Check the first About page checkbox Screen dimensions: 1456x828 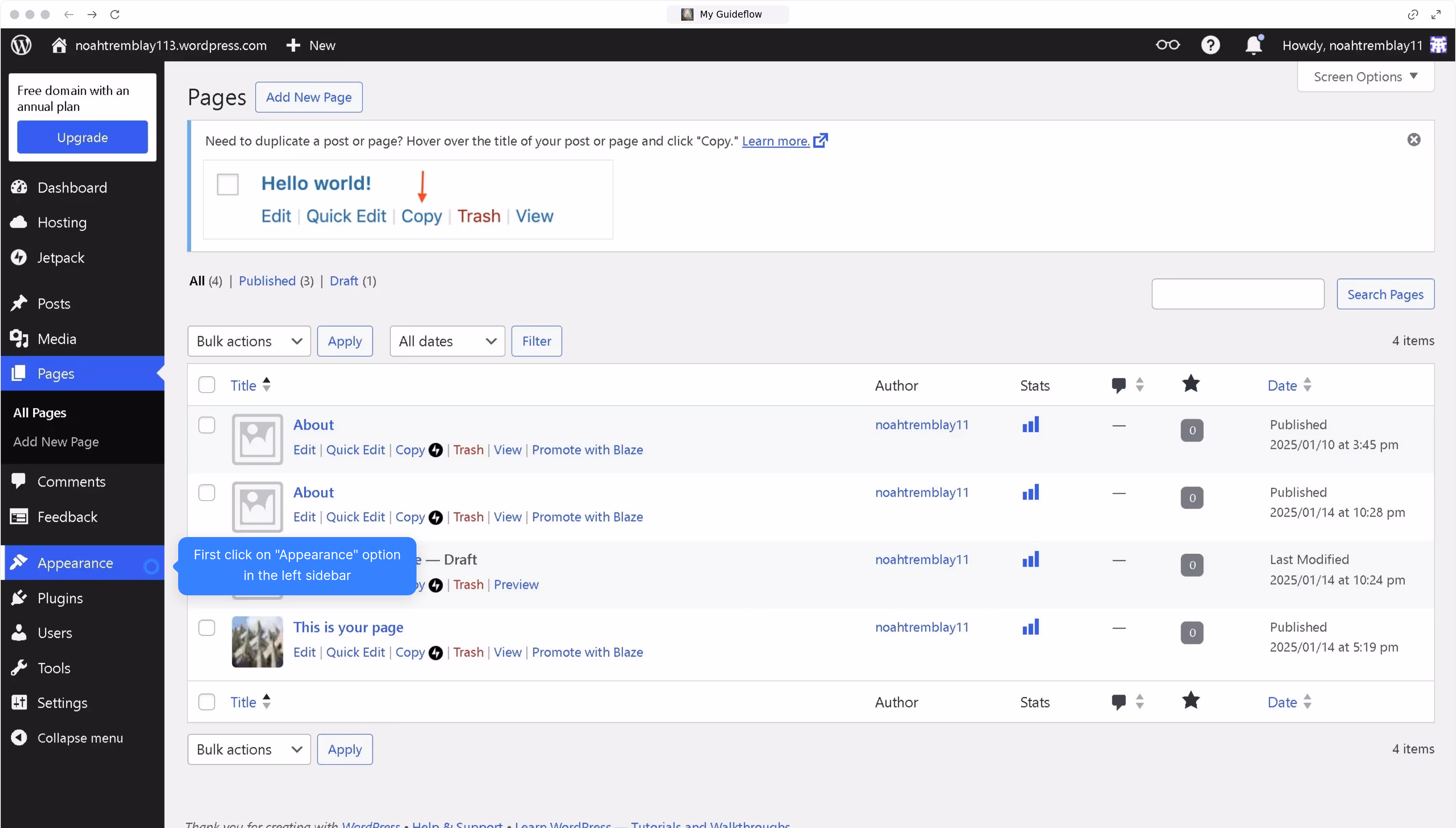click(207, 426)
